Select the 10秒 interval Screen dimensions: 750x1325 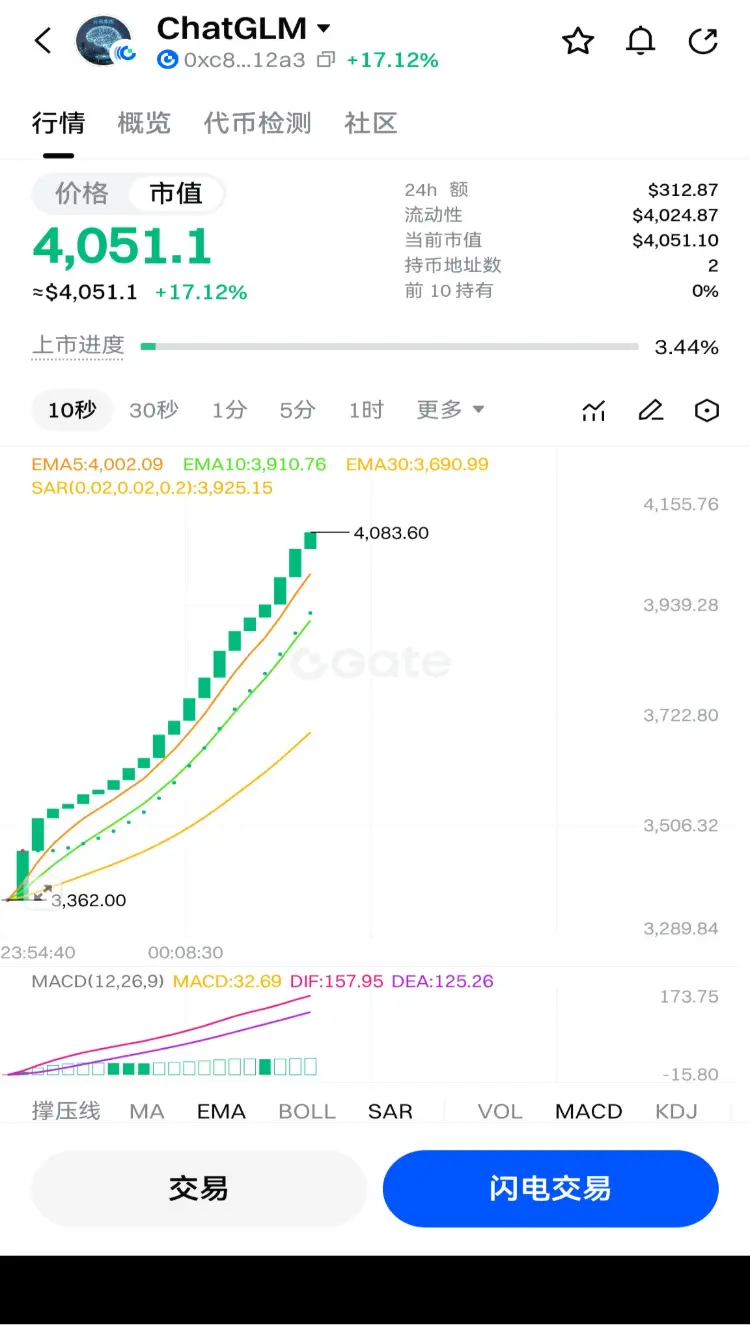pos(72,409)
